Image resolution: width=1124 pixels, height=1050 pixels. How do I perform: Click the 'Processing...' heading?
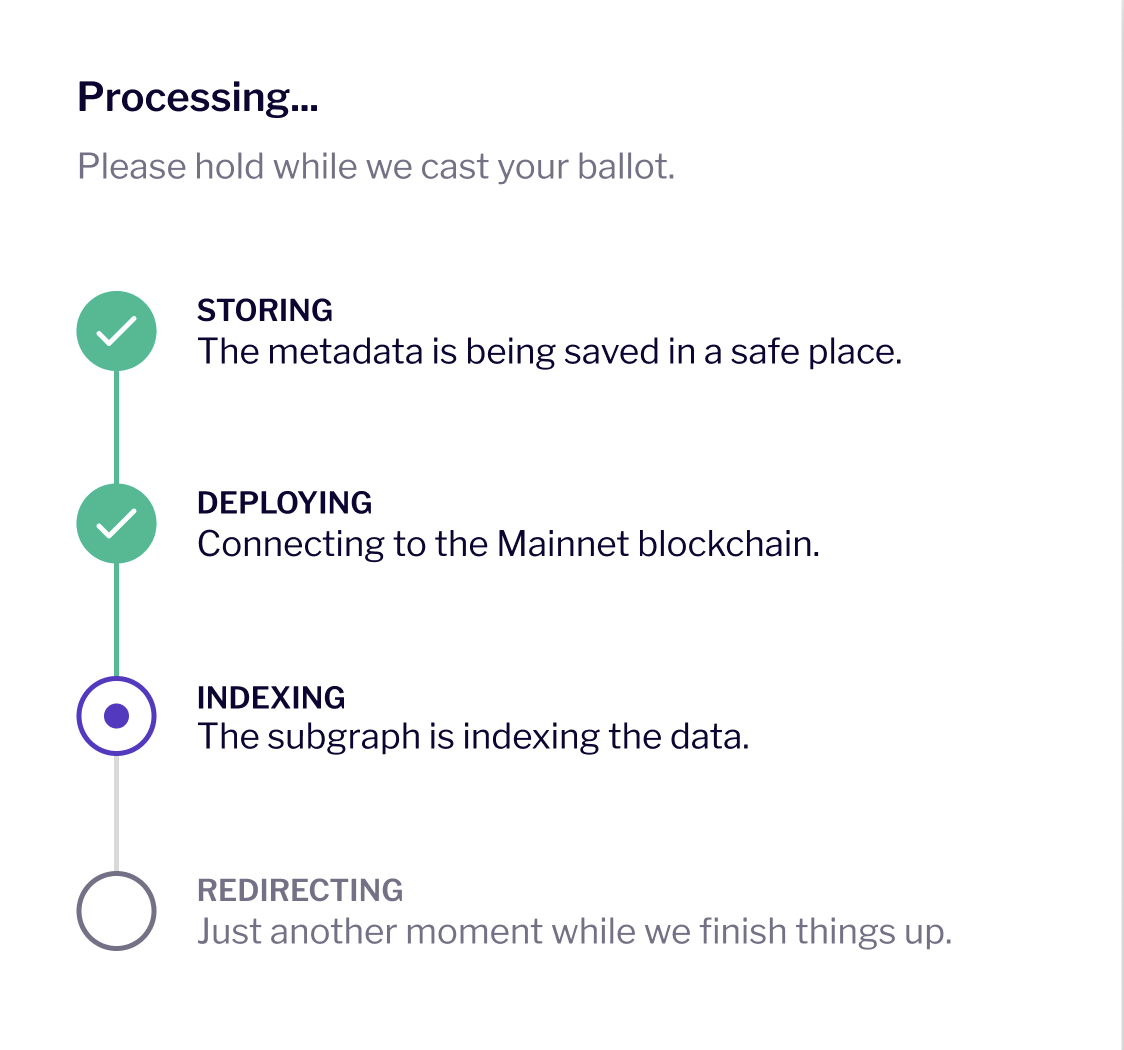coord(198,97)
